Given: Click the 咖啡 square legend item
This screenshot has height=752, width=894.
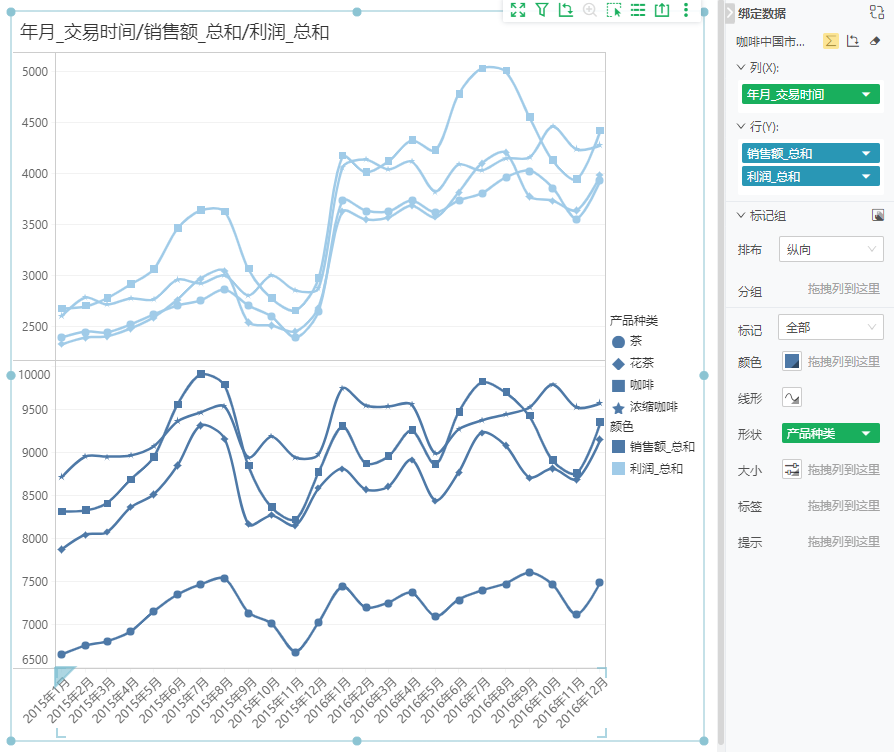Looking at the screenshot, I should coord(632,385).
